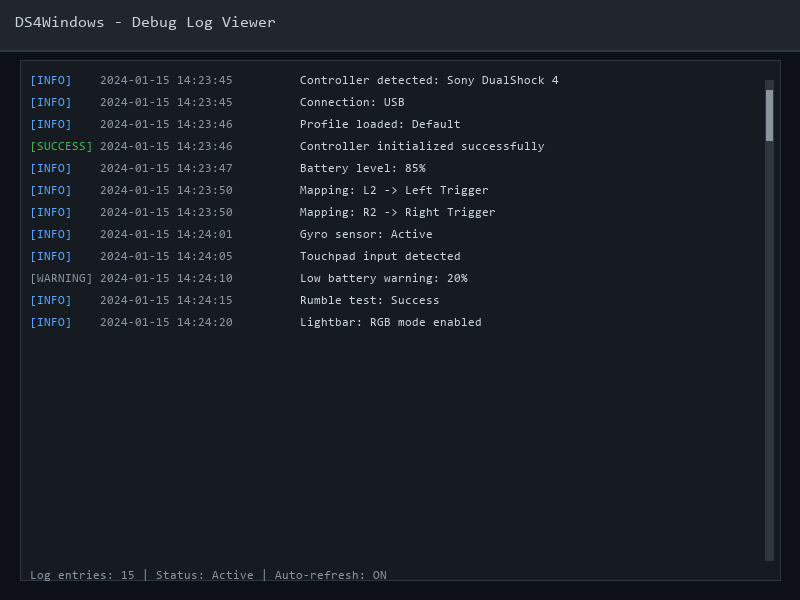Viewport: 800px width, 600px height.
Task: Click the [WARNING] tag on the low battery entry
Action: (x=60, y=278)
